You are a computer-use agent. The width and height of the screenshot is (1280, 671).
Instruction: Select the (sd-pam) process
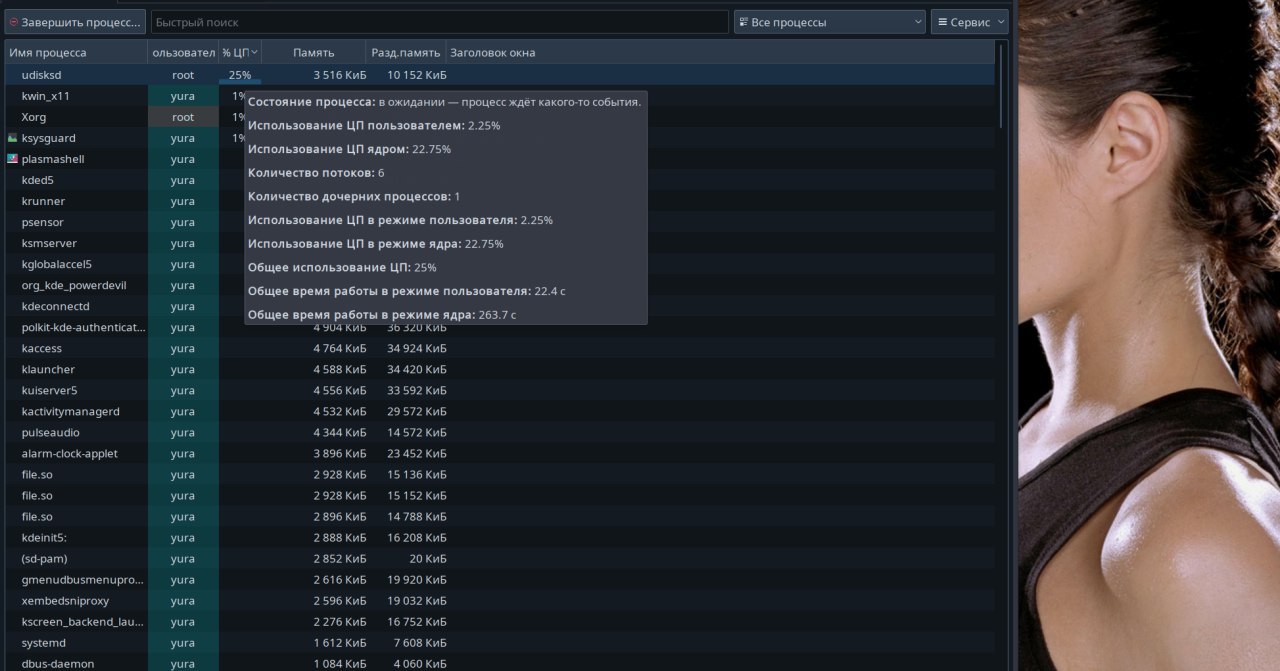click(x=44, y=558)
